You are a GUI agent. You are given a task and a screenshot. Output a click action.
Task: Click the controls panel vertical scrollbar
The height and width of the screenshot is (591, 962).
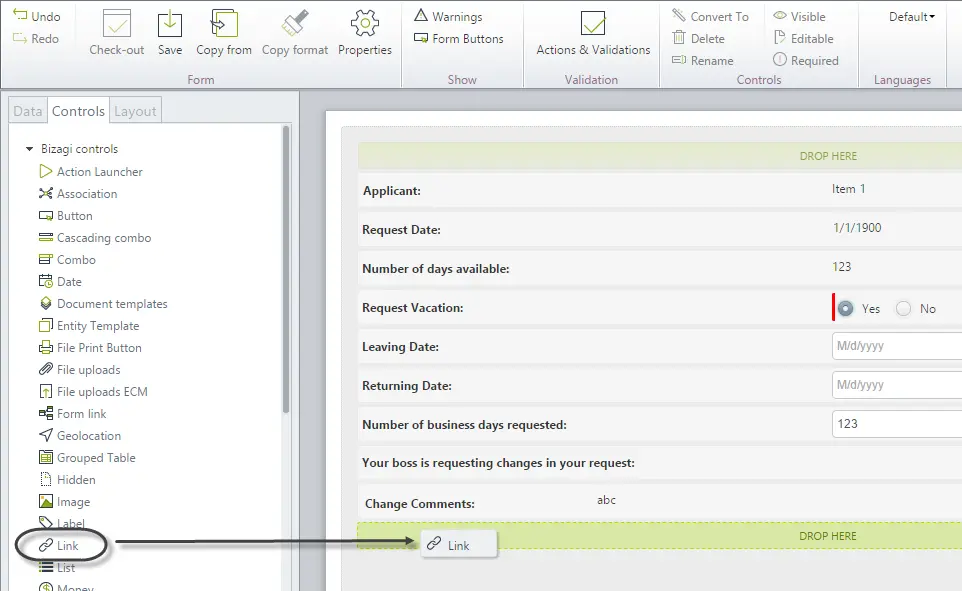pos(286,269)
